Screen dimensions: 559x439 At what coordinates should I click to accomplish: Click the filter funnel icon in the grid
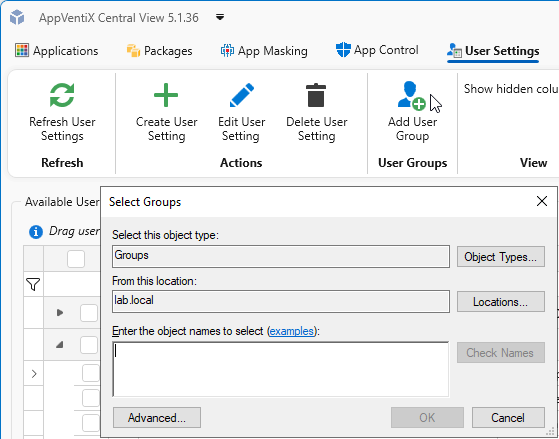(x=33, y=284)
